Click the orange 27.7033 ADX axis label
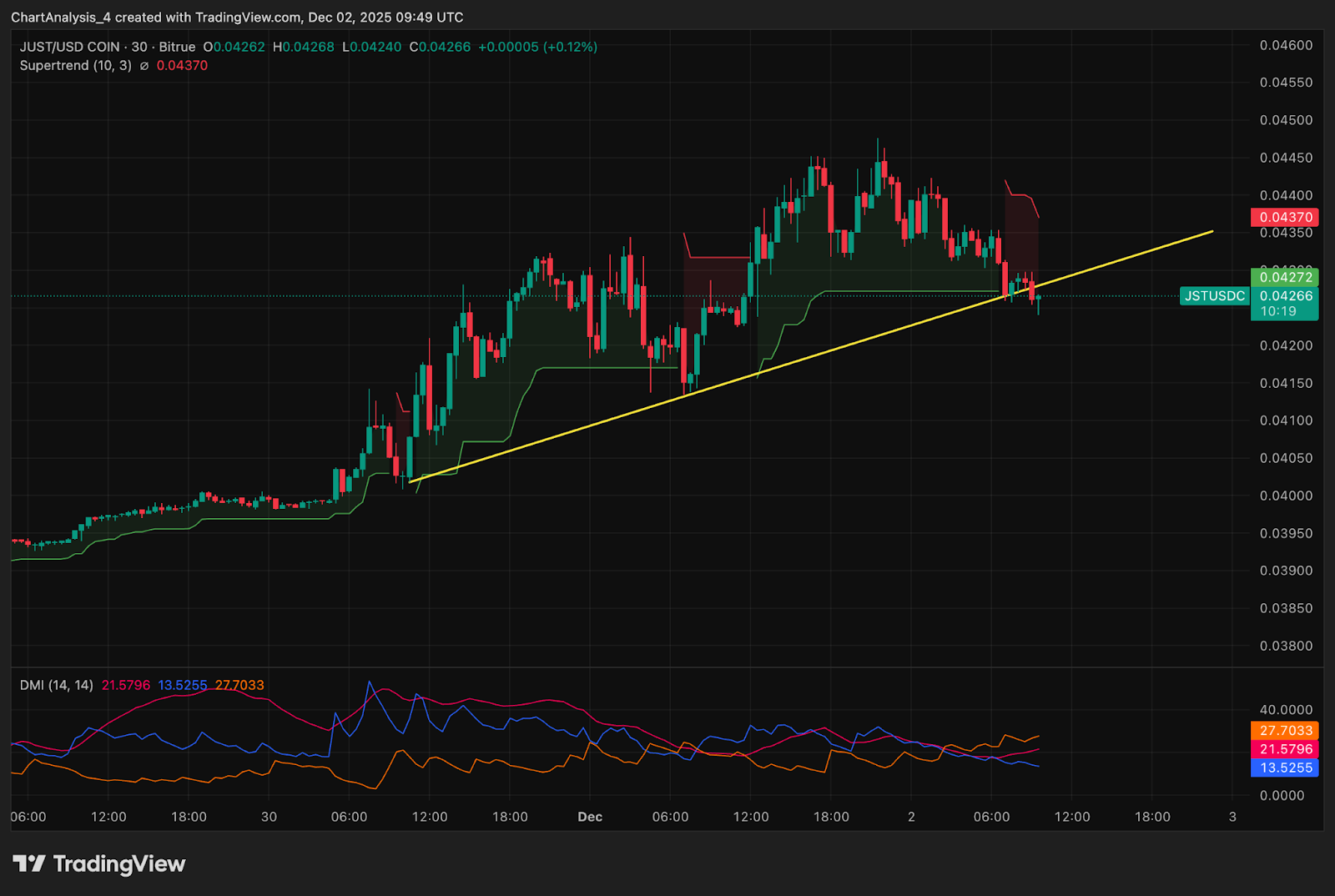 1284,730
